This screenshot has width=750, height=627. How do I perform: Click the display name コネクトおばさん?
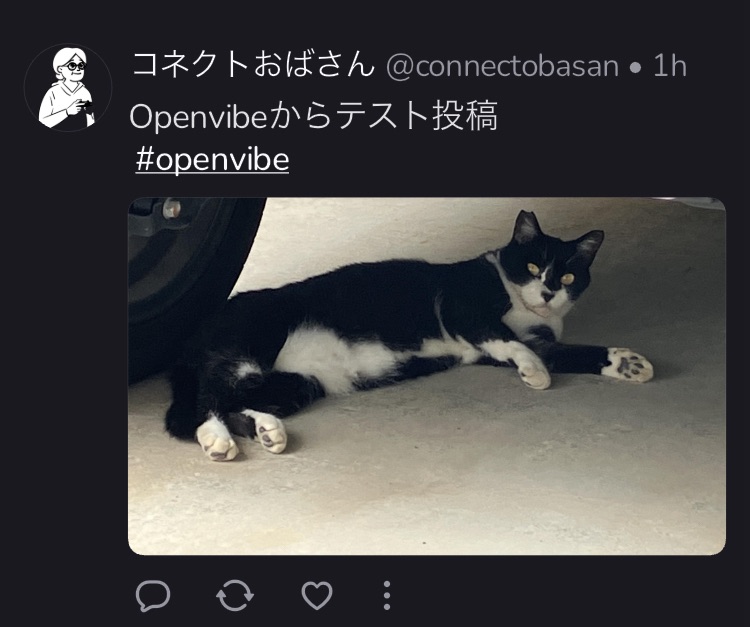(253, 65)
